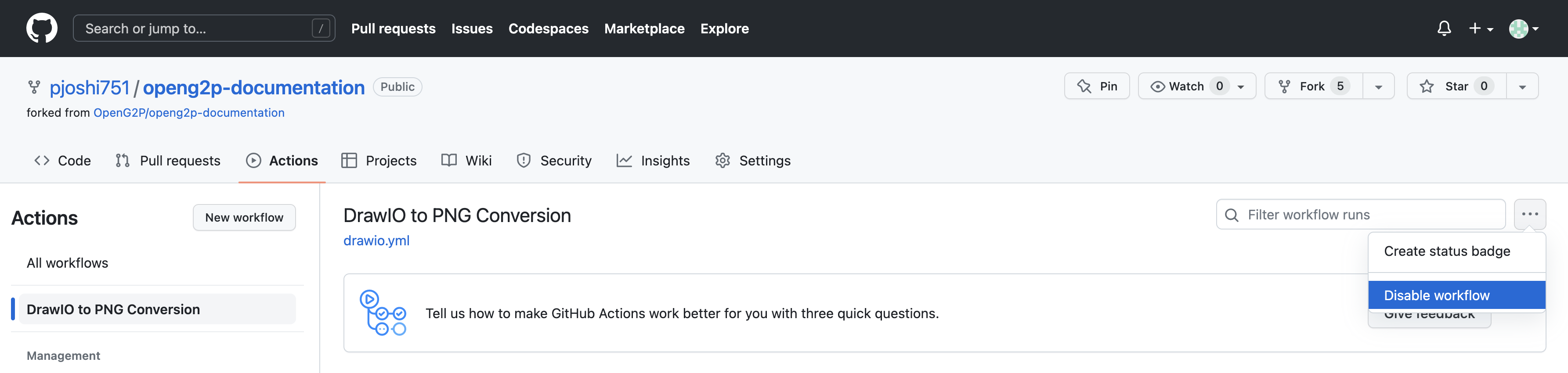Open the notifications bell
The image size is (1568, 373).
(x=1444, y=28)
